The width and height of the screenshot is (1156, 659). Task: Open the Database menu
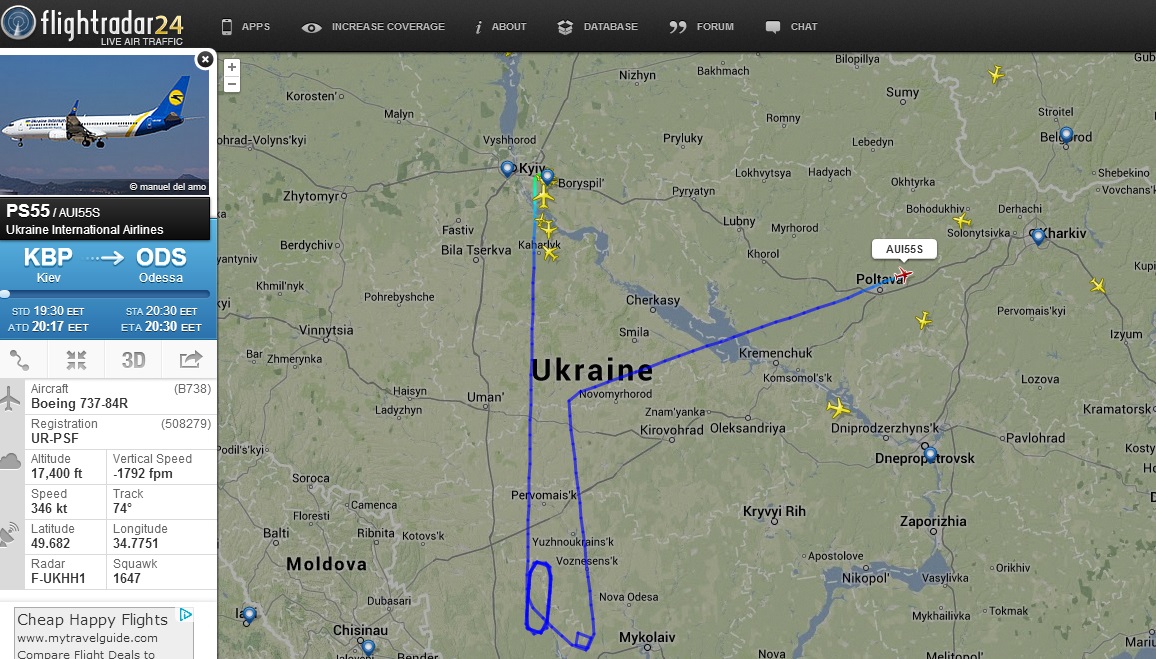click(x=598, y=27)
